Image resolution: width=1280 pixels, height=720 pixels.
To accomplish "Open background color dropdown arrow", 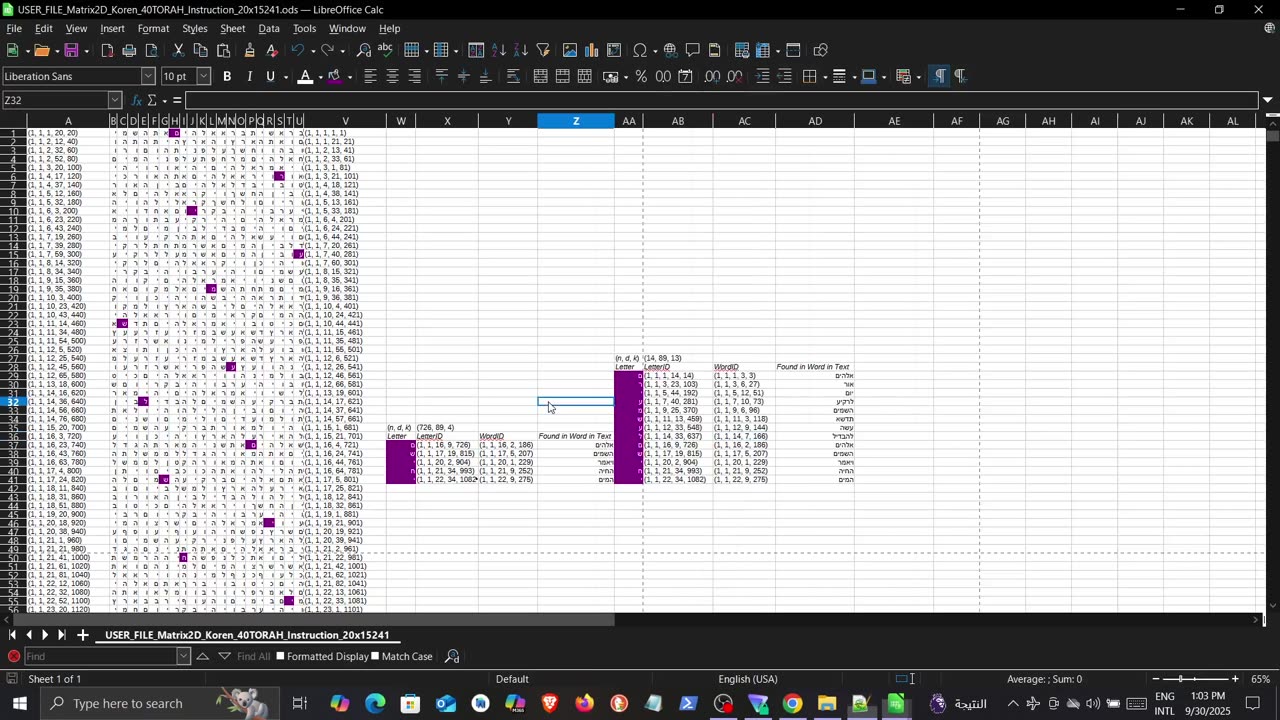I will [x=349, y=76].
